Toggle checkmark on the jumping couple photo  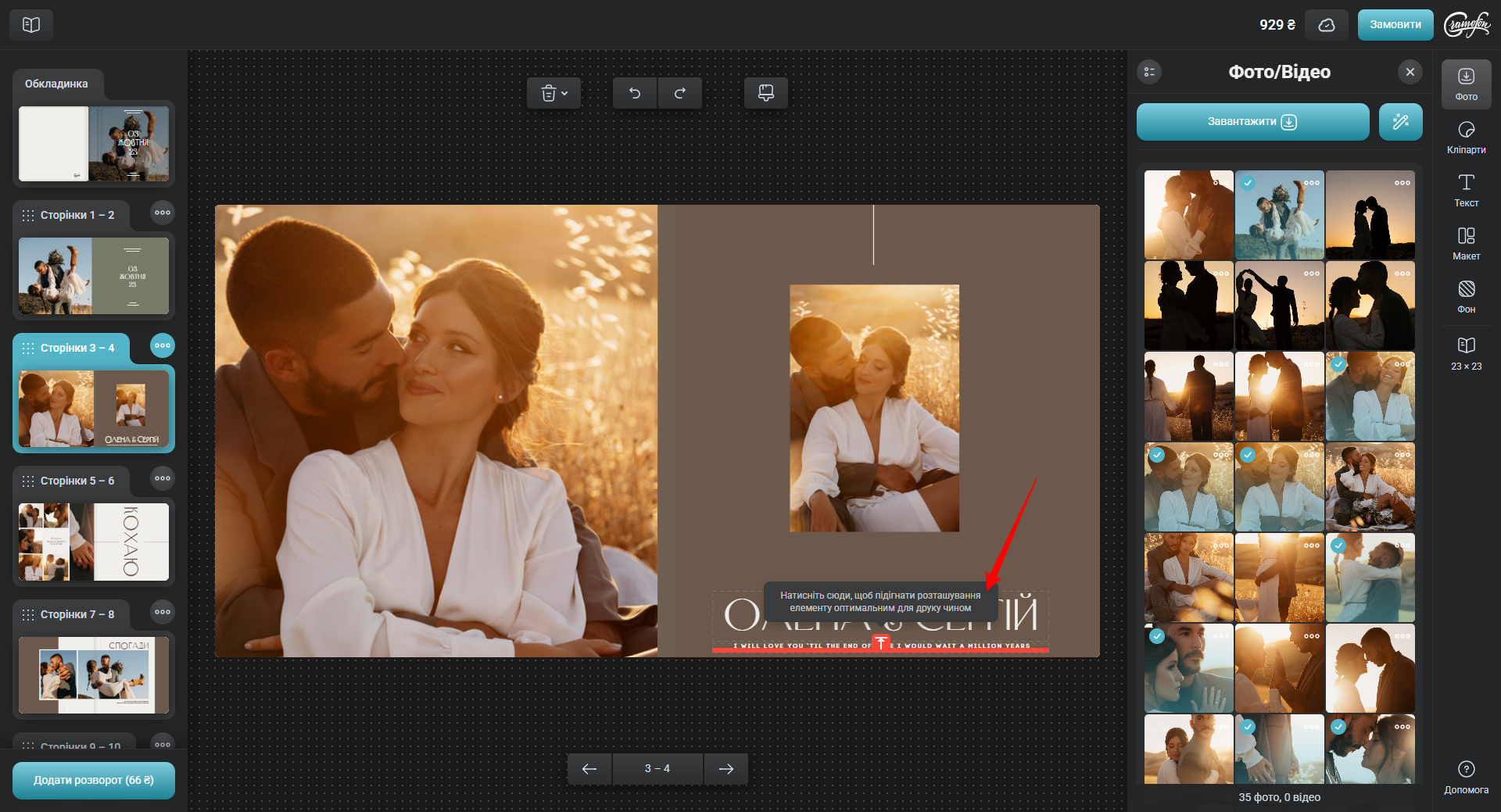click(1248, 183)
